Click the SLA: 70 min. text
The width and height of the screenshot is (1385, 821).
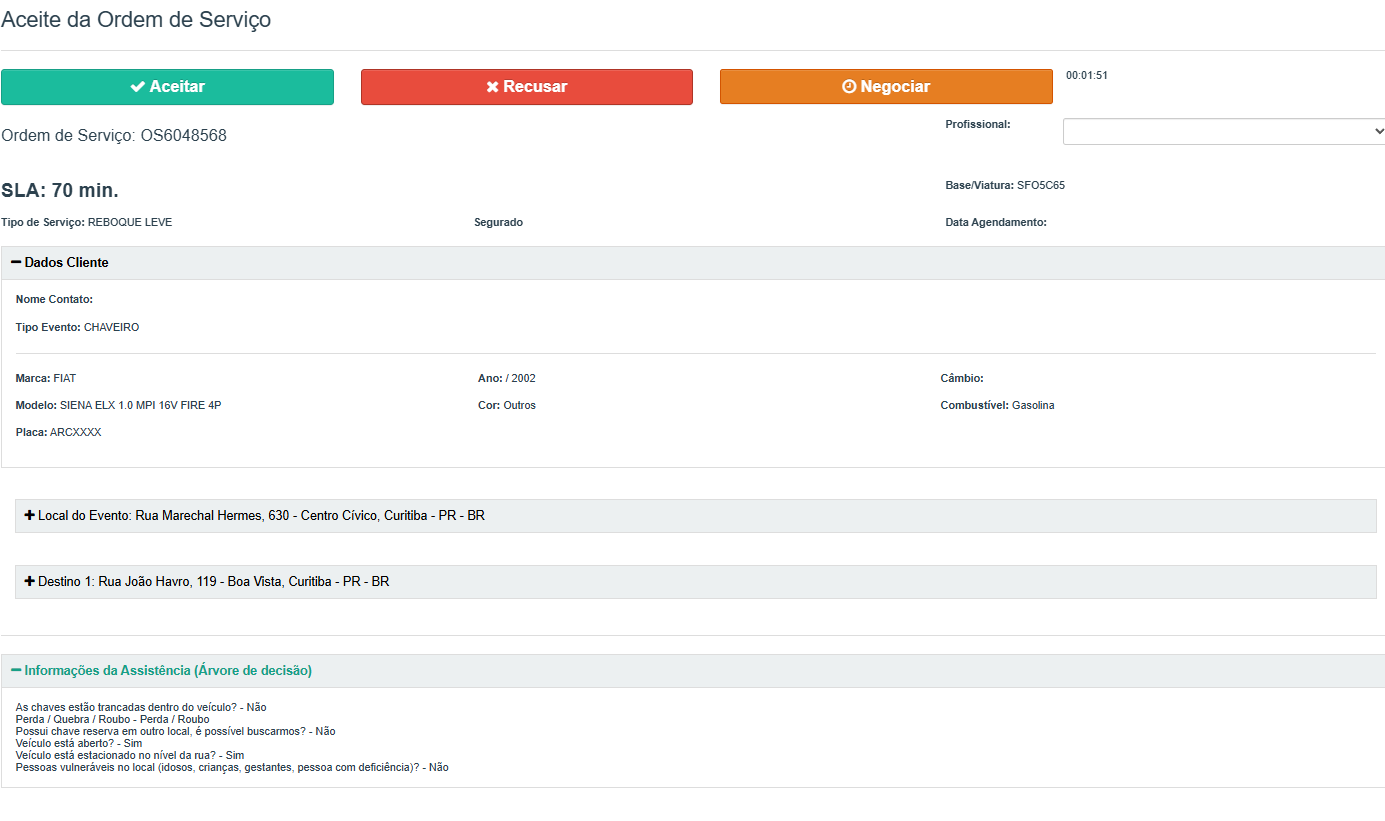click(x=60, y=191)
